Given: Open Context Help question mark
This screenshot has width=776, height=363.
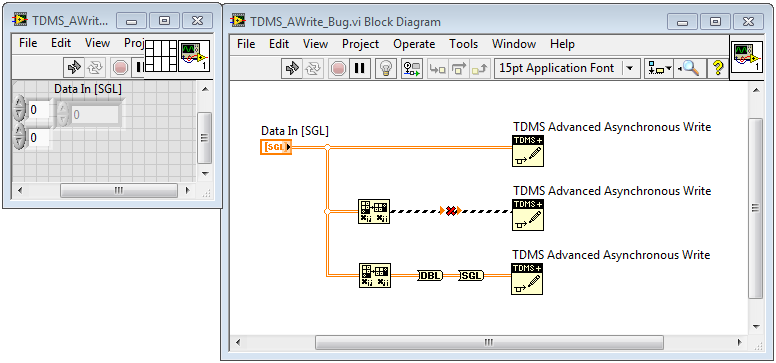Looking at the screenshot, I should pyautogui.click(x=718, y=68).
